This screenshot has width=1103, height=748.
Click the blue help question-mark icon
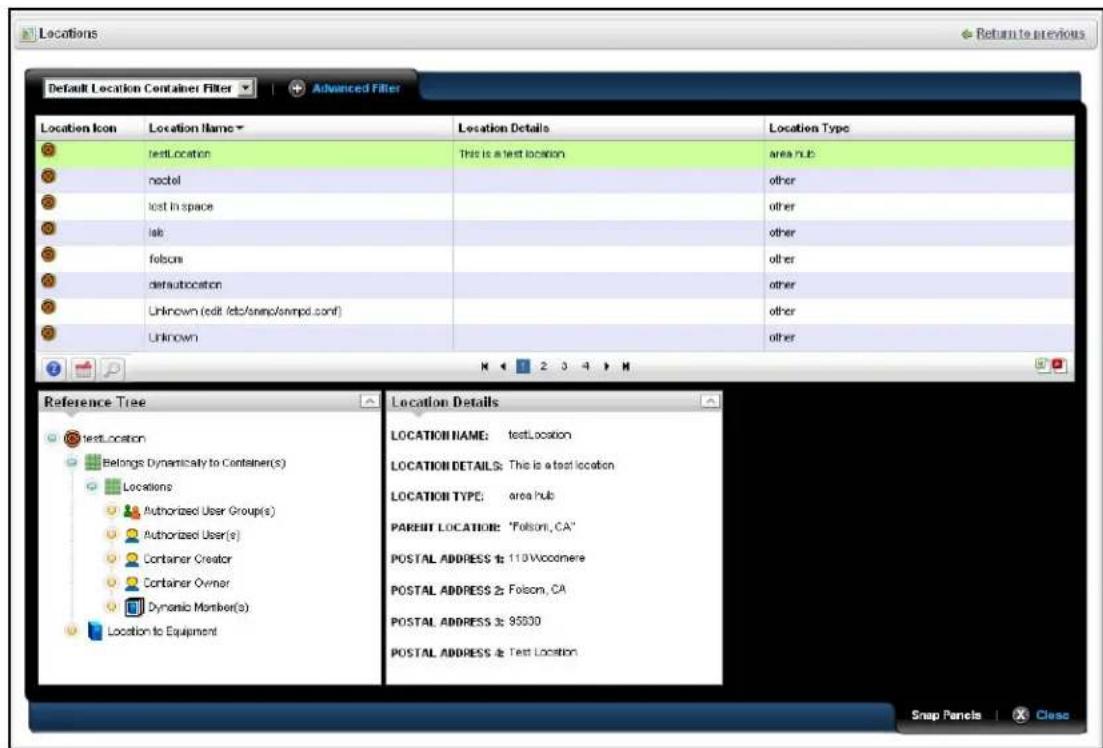[54, 368]
